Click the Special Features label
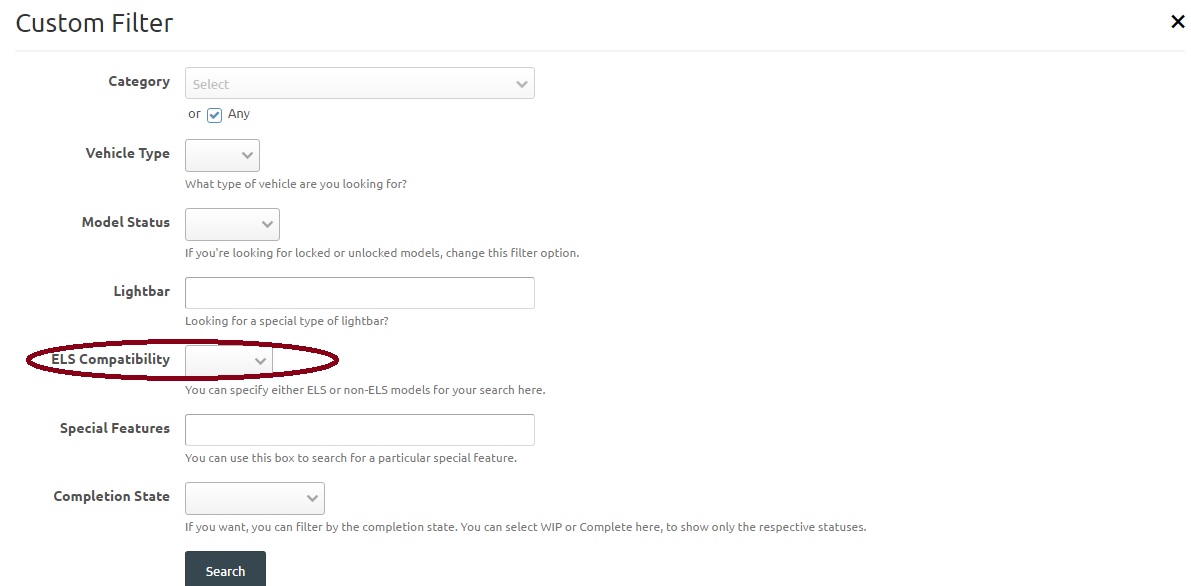 coord(114,429)
